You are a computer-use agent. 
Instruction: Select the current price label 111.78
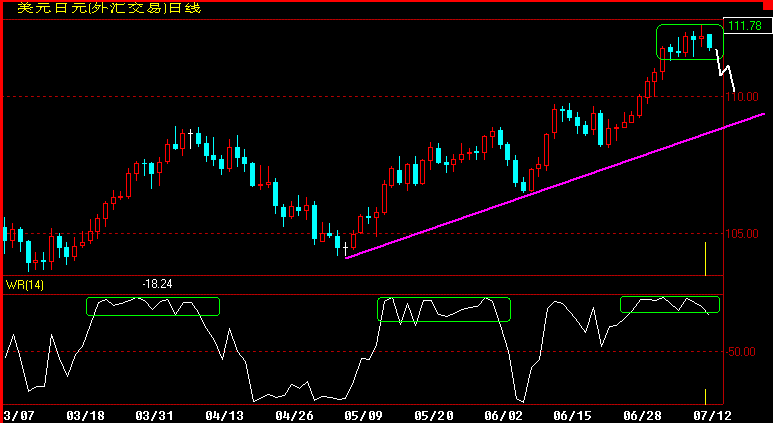click(x=745, y=26)
